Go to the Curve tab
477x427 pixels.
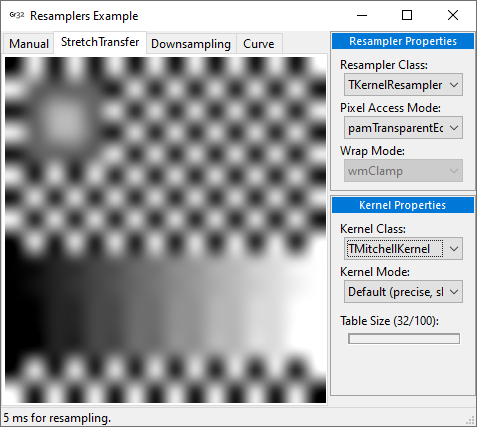259,44
